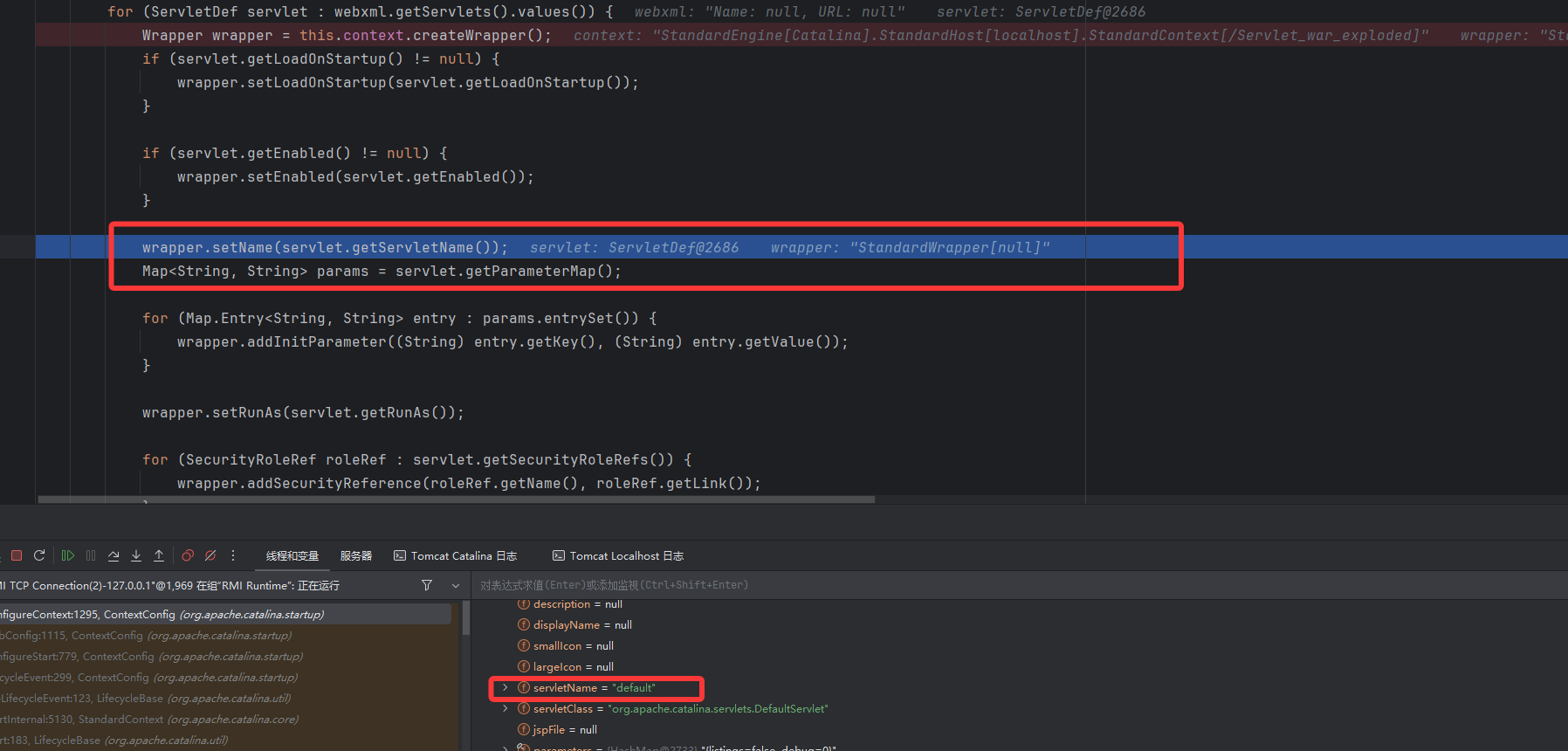Viewport: 1568px width, 751px height.
Task: Expand the servletClass variable node
Action: click(505, 709)
